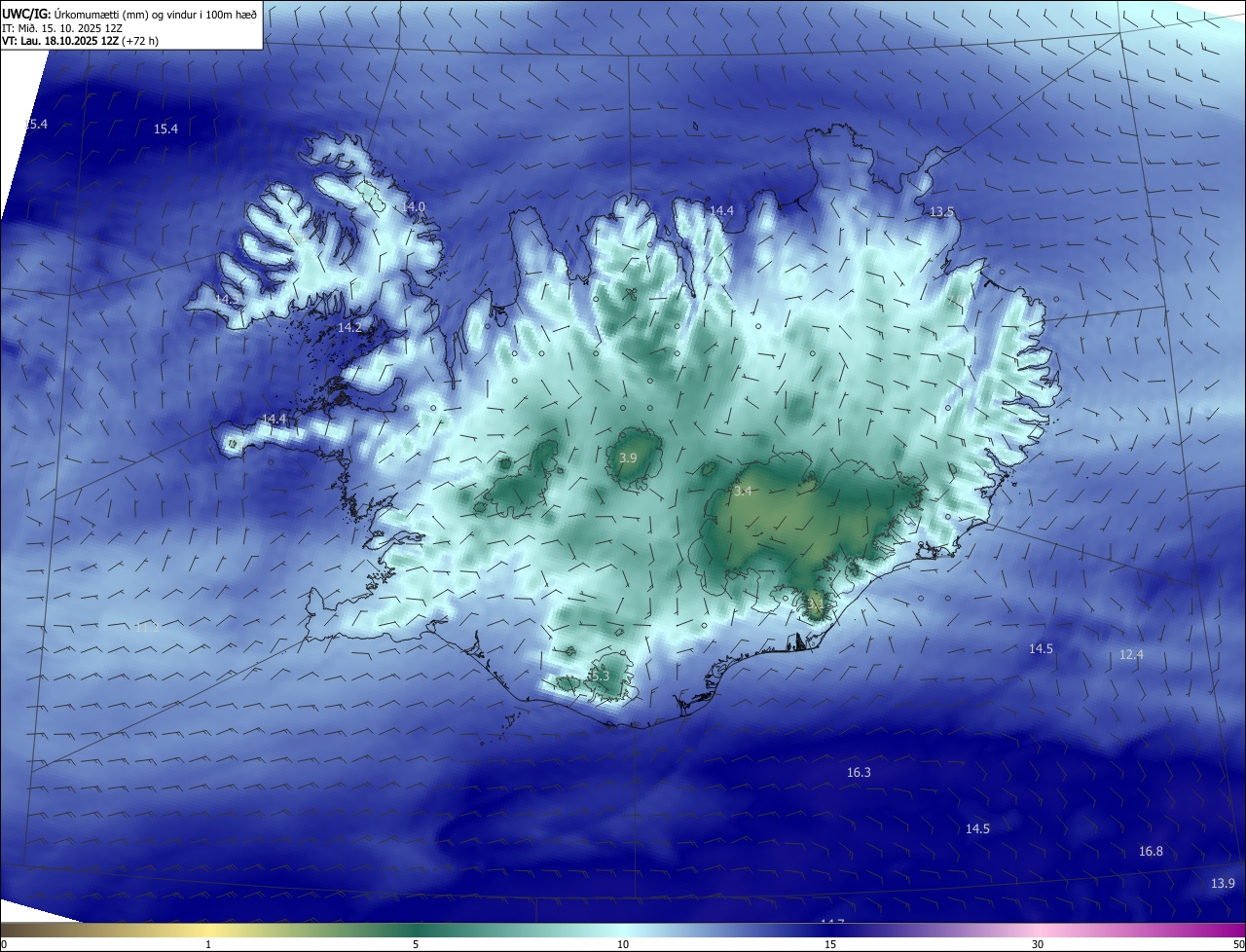
Task: Click the 16.3 value label
Action: click(859, 772)
